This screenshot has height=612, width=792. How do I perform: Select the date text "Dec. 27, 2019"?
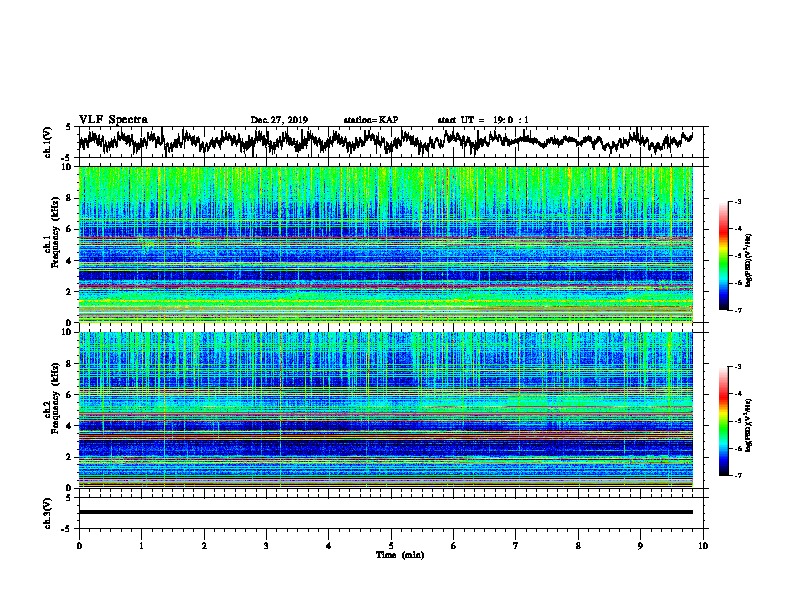coord(279,120)
